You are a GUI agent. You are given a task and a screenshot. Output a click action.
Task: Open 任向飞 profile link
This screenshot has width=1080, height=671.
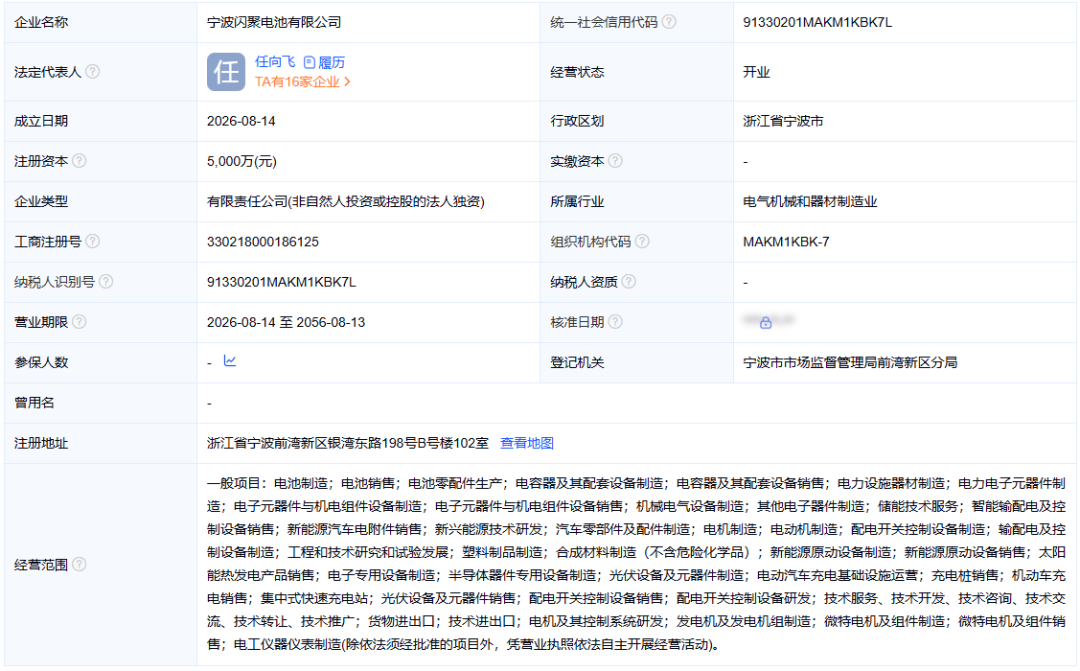click(275, 62)
